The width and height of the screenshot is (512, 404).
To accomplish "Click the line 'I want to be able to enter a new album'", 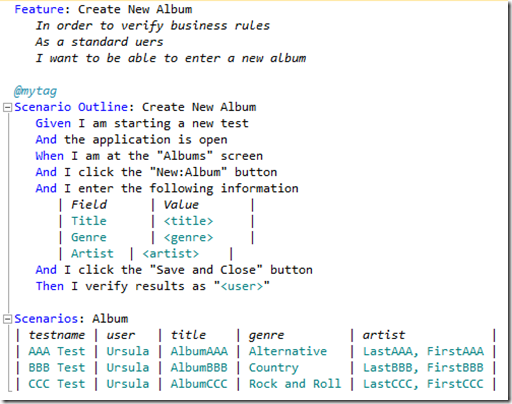I will tap(171, 58).
